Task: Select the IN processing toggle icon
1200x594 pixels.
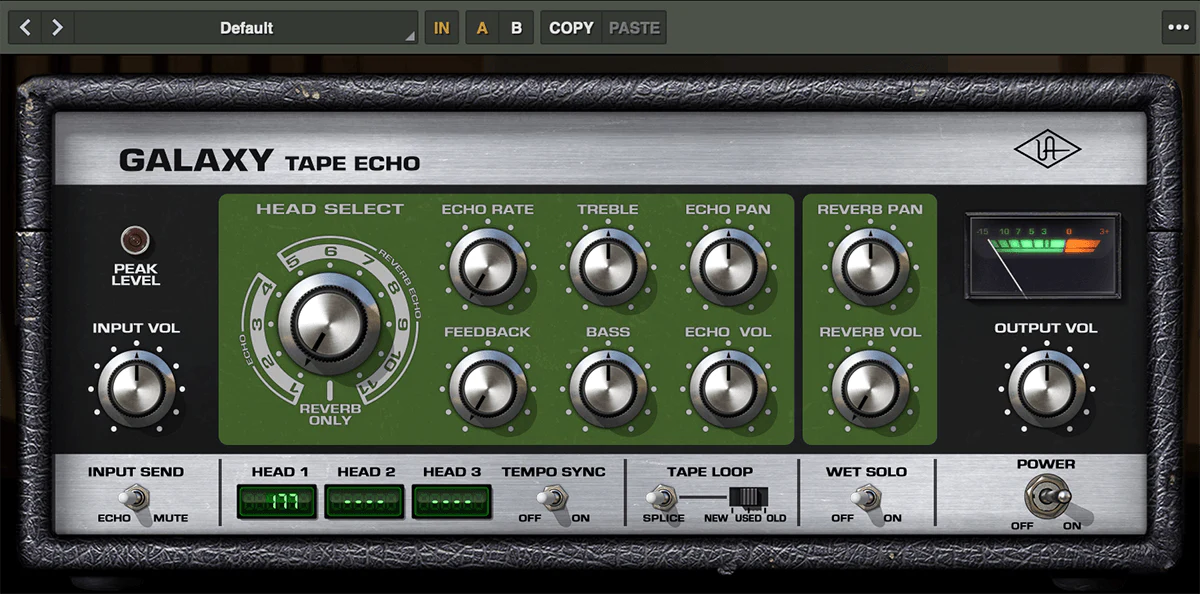Action: pyautogui.click(x=441, y=27)
